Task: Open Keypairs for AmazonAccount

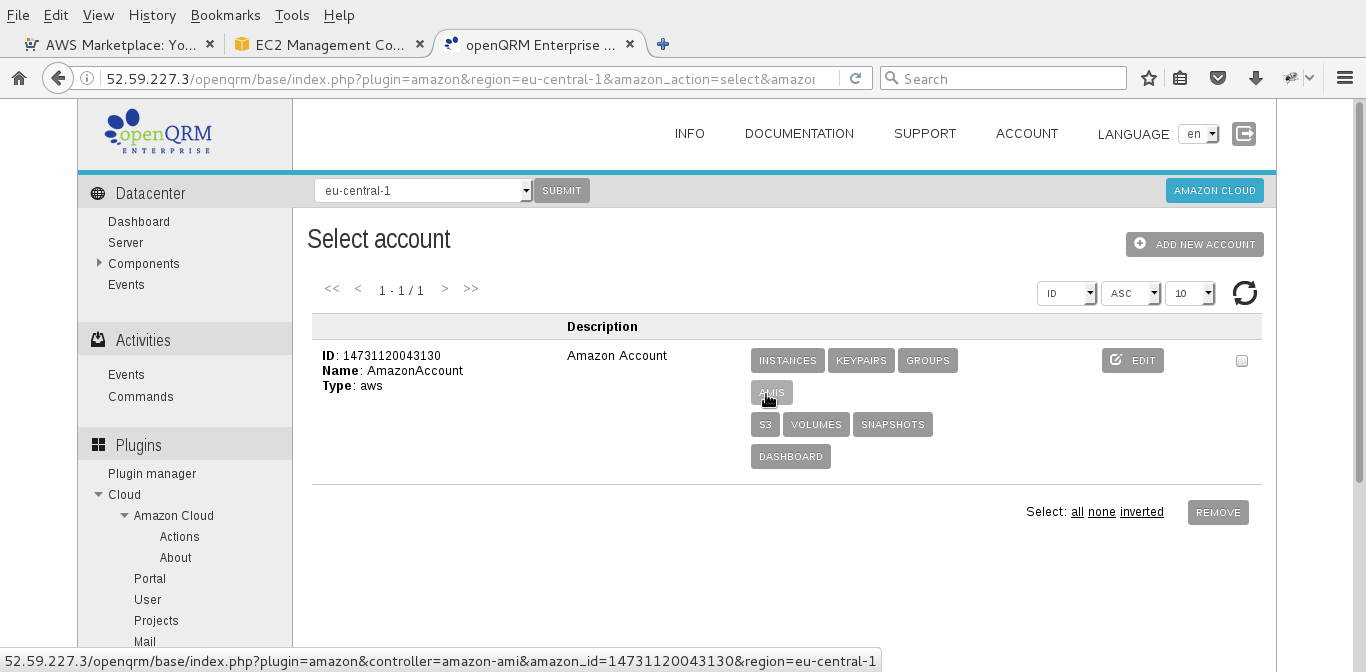Action: click(x=861, y=360)
